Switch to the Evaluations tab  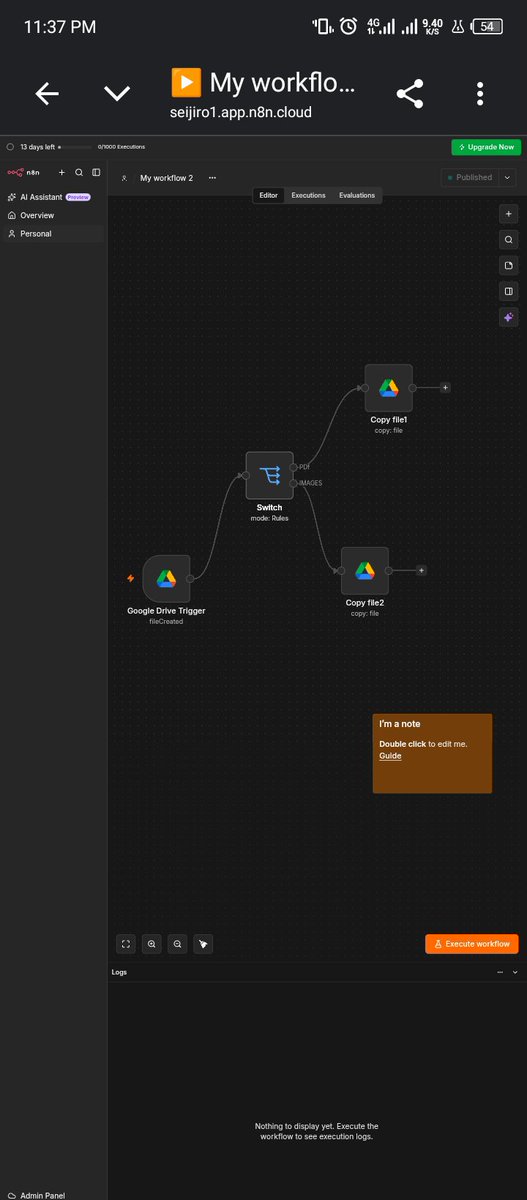point(357,195)
